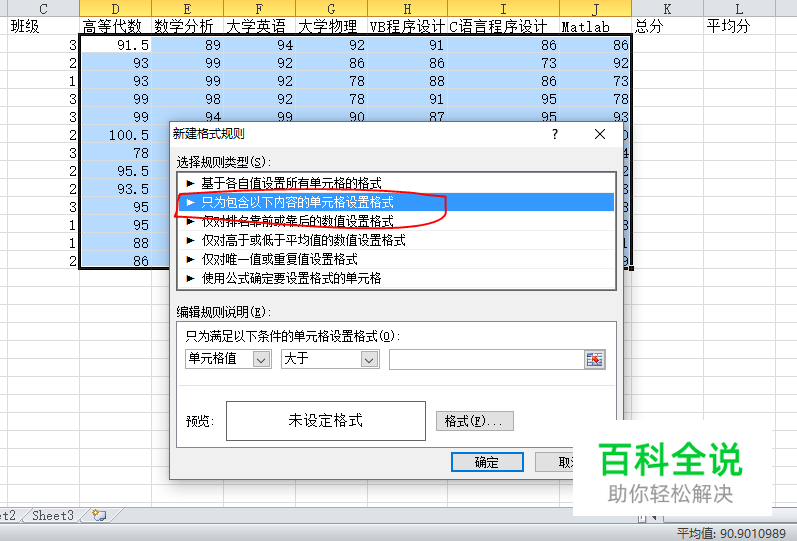Screen dimensions: 797x541
Task: Click the insert new worksheet tab icon
Action: [x=99, y=515]
